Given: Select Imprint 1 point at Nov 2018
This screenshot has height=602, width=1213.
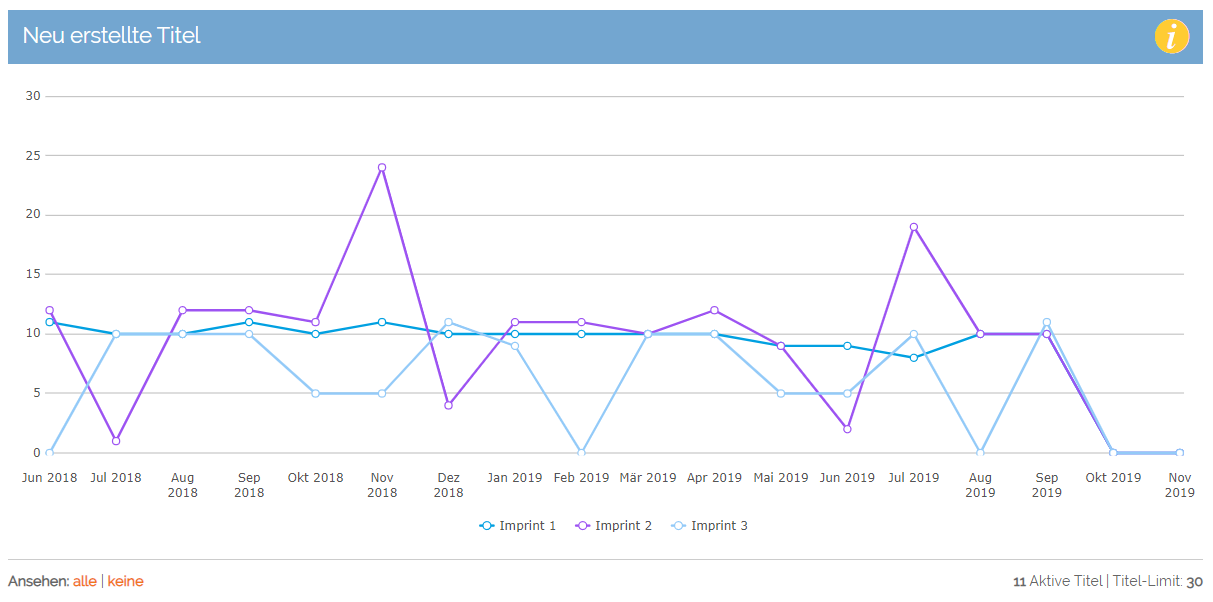Looking at the screenshot, I should [382, 322].
